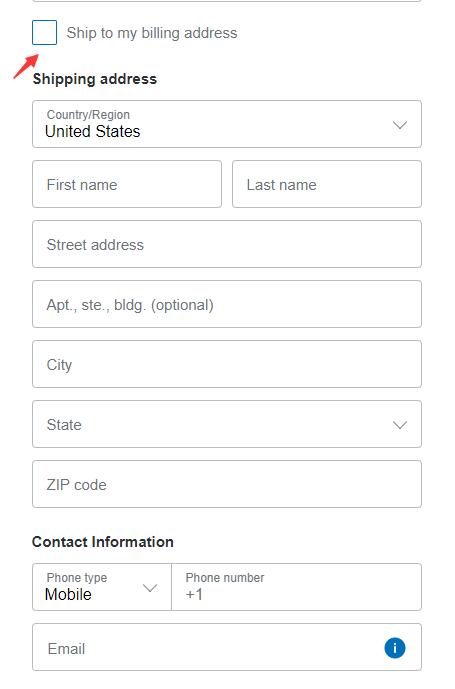Click the +1 dial code prefix

click(194, 595)
